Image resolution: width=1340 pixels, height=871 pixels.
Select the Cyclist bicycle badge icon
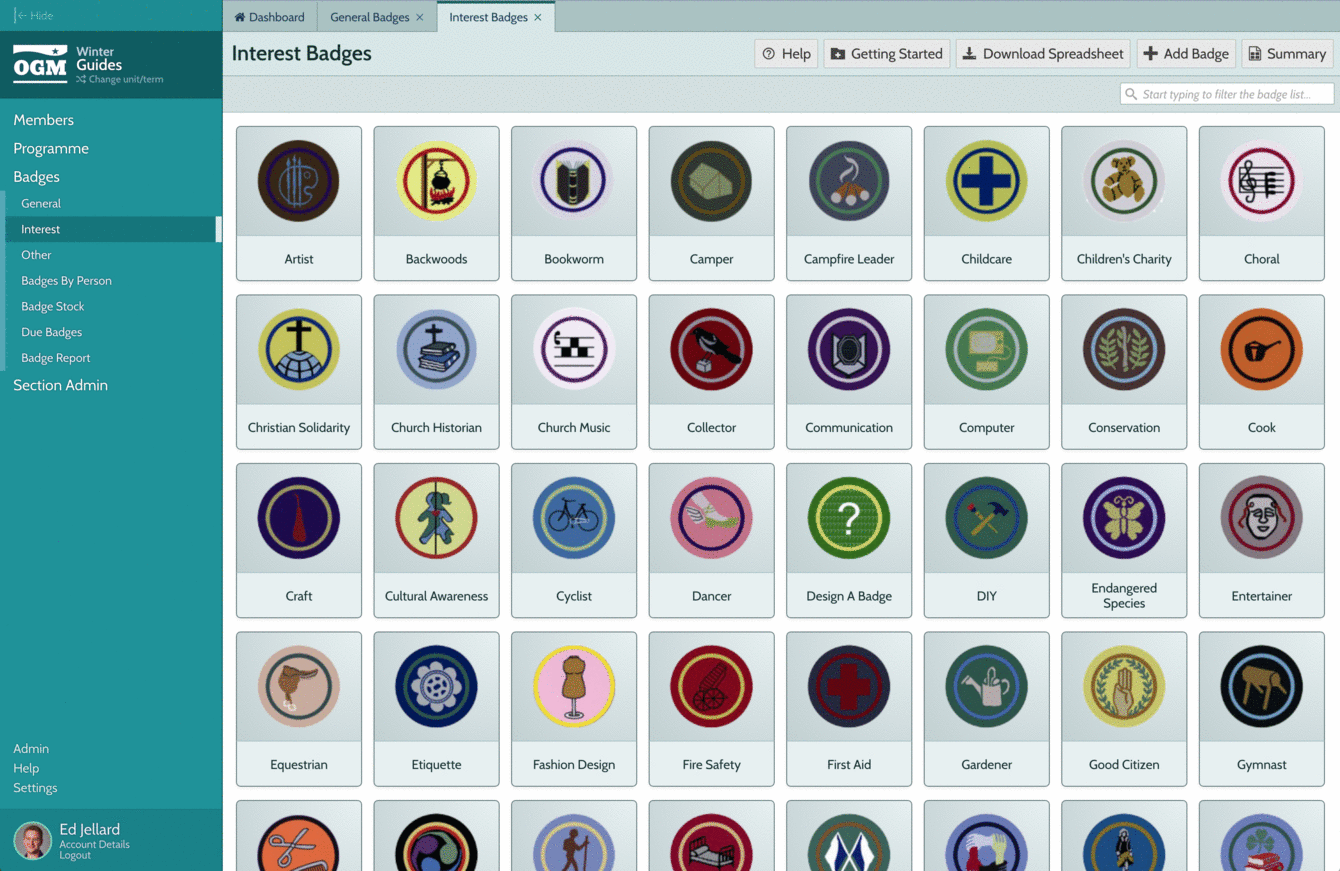coord(574,518)
